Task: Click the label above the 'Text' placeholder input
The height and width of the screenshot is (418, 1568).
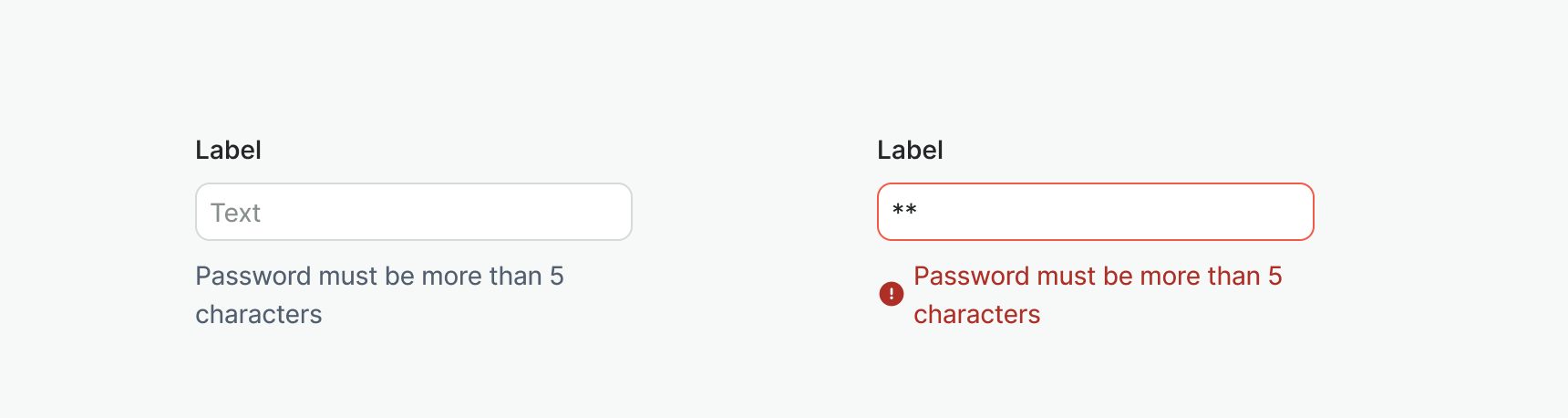Action: [228, 151]
